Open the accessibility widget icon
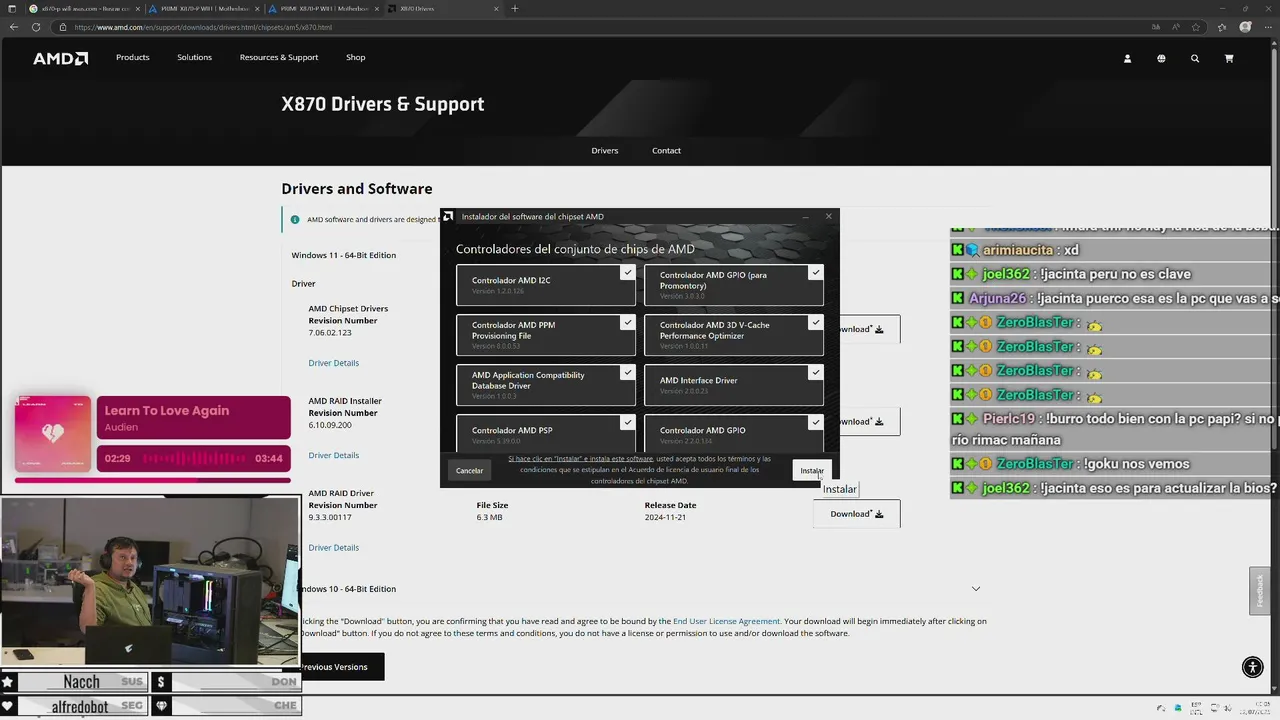This screenshot has height=720, width=1280. [1252, 667]
